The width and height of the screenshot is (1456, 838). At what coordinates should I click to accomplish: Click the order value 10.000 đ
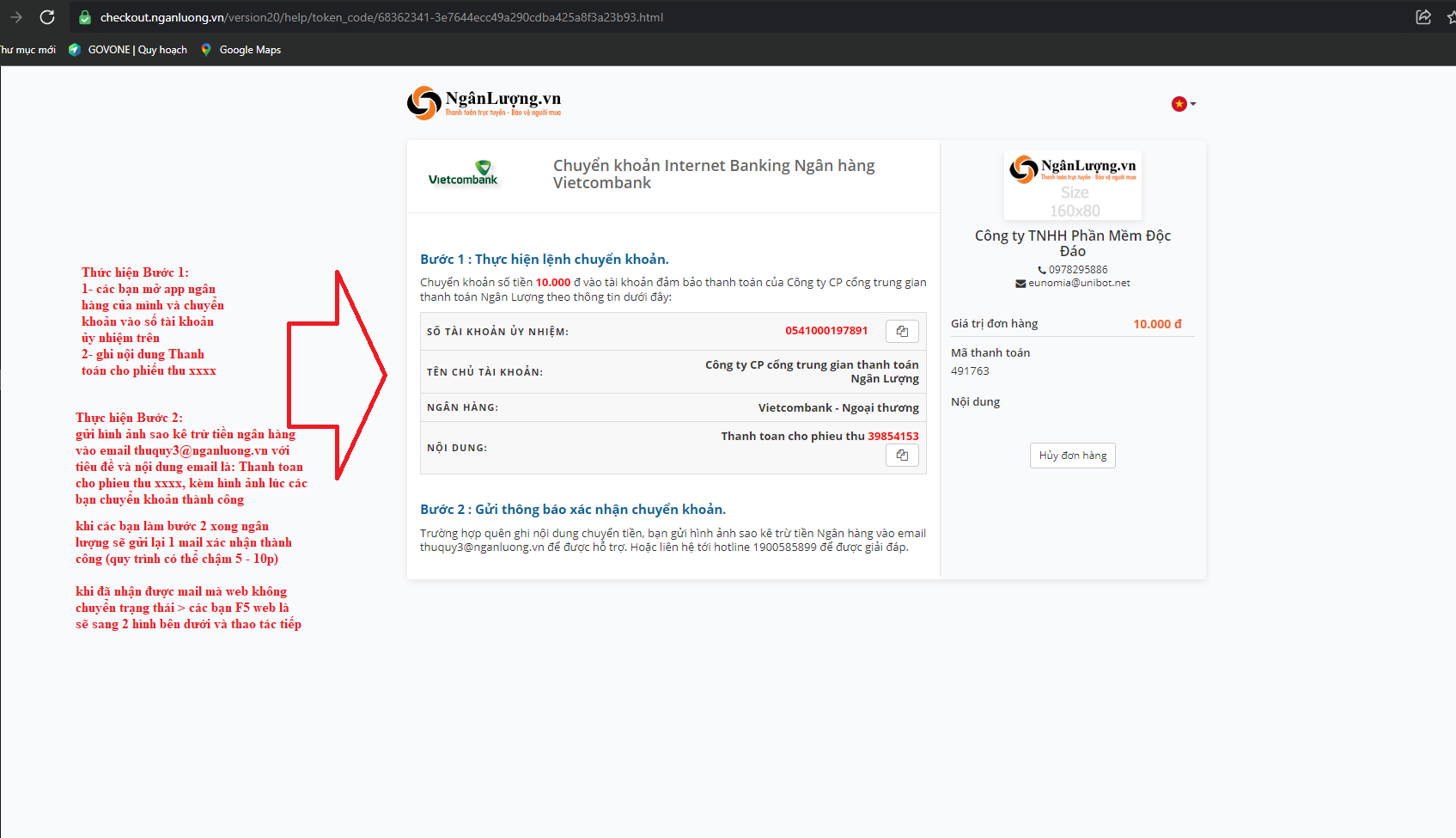pyautogui.click(x=1157, y=324)
